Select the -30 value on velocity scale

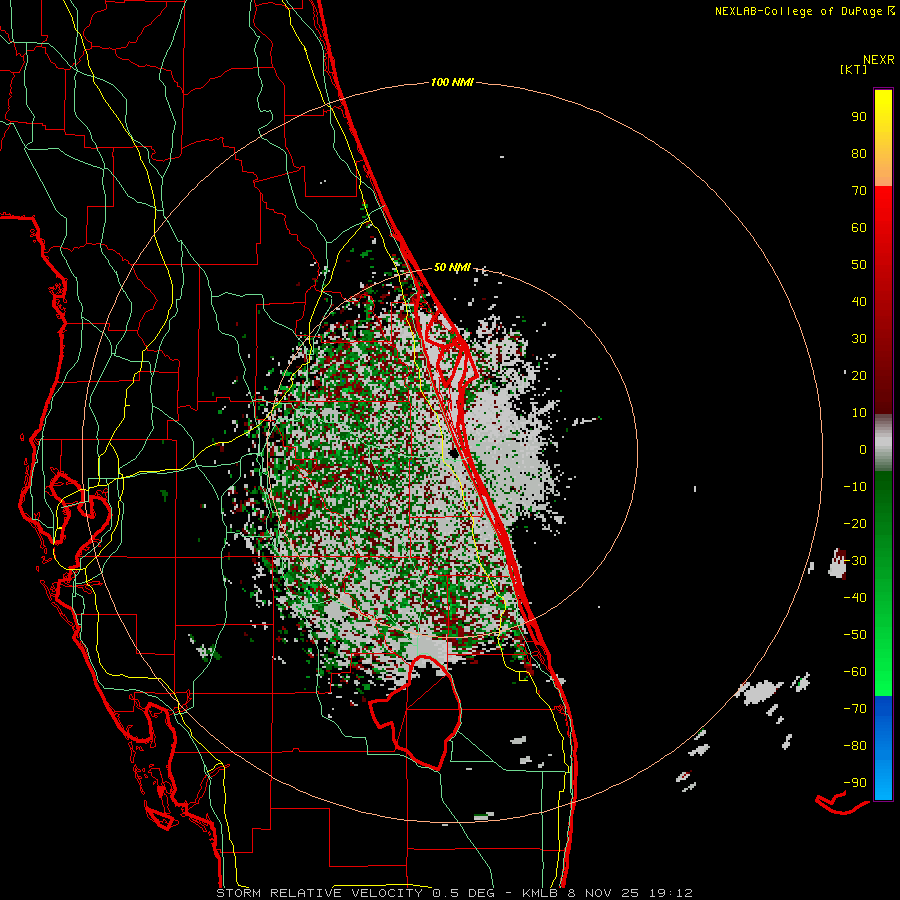coord(855,561)
